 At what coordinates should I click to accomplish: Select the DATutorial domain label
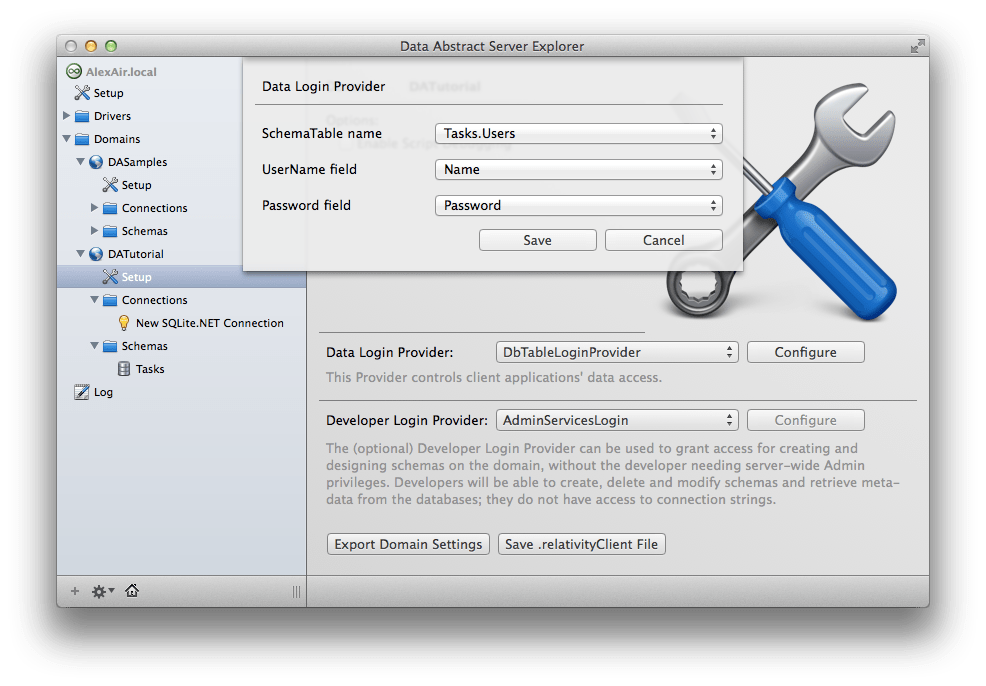136,254
